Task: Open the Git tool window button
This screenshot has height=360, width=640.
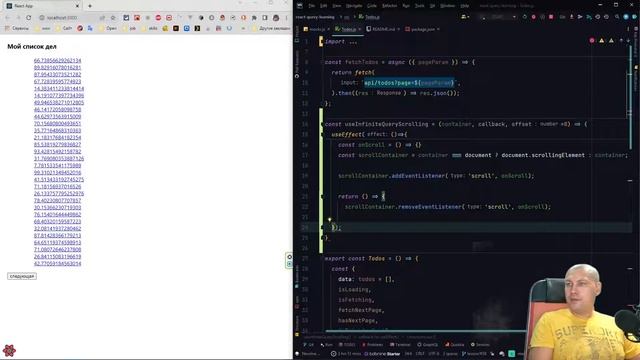Action: (309, 345)
